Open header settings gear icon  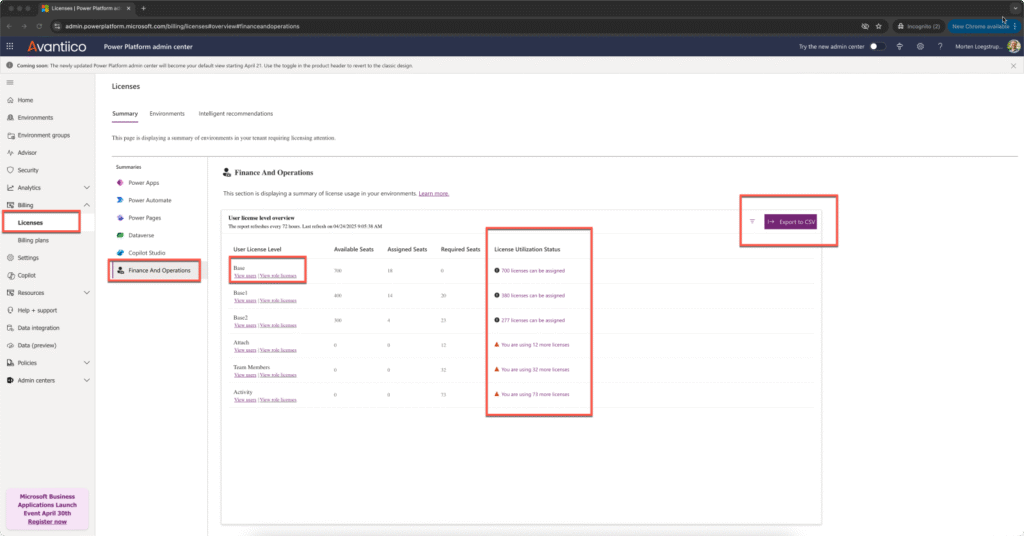click(920, 46)
